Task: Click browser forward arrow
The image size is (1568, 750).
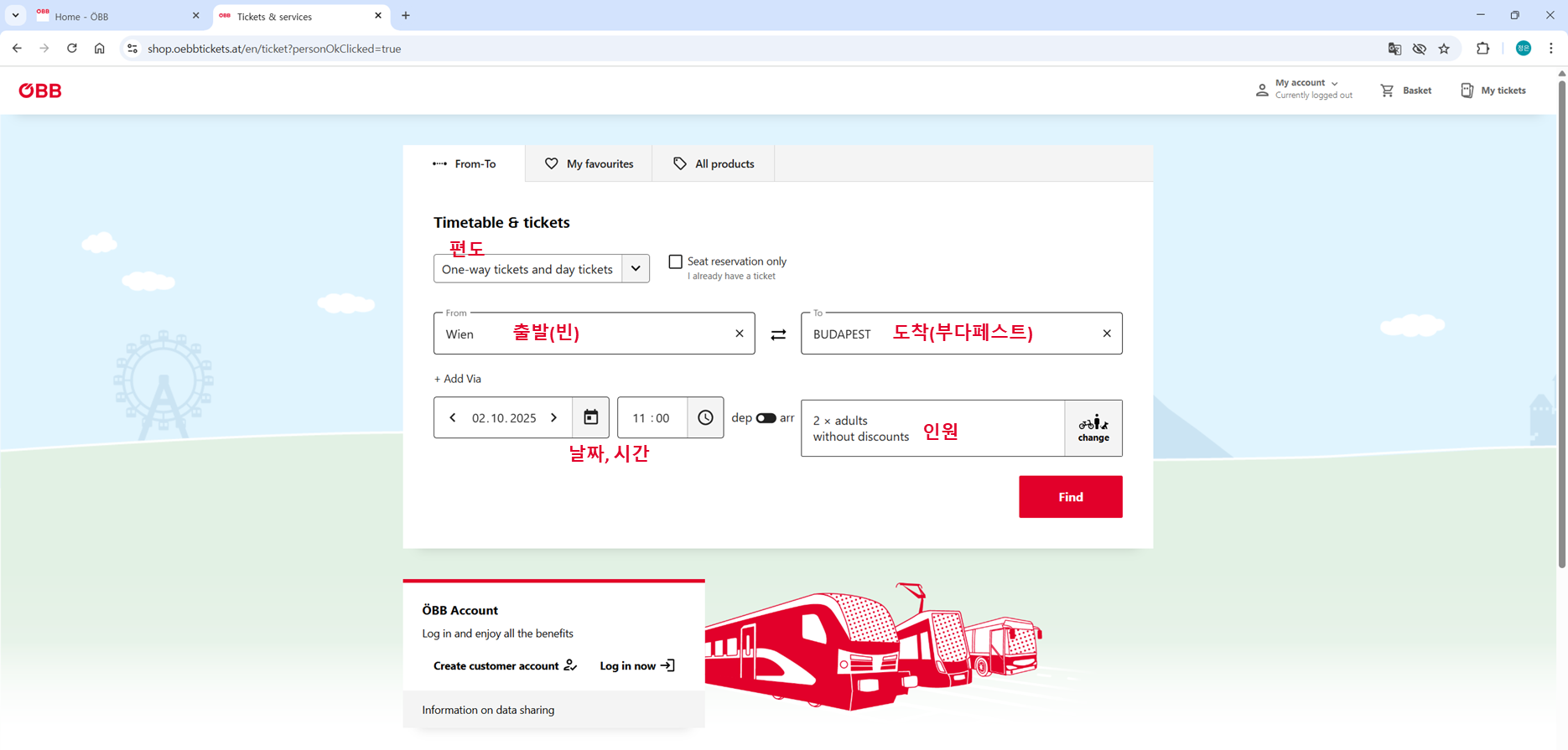Action: [x=44, y=49]
